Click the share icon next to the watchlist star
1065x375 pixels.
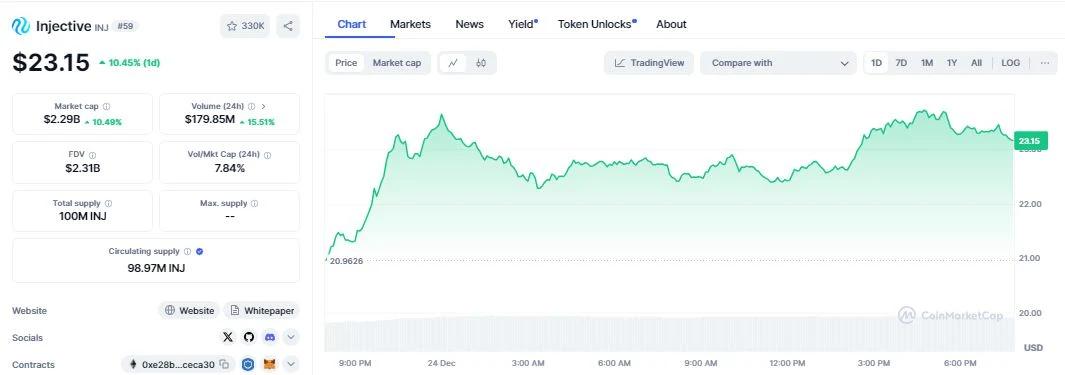point(288,26)
